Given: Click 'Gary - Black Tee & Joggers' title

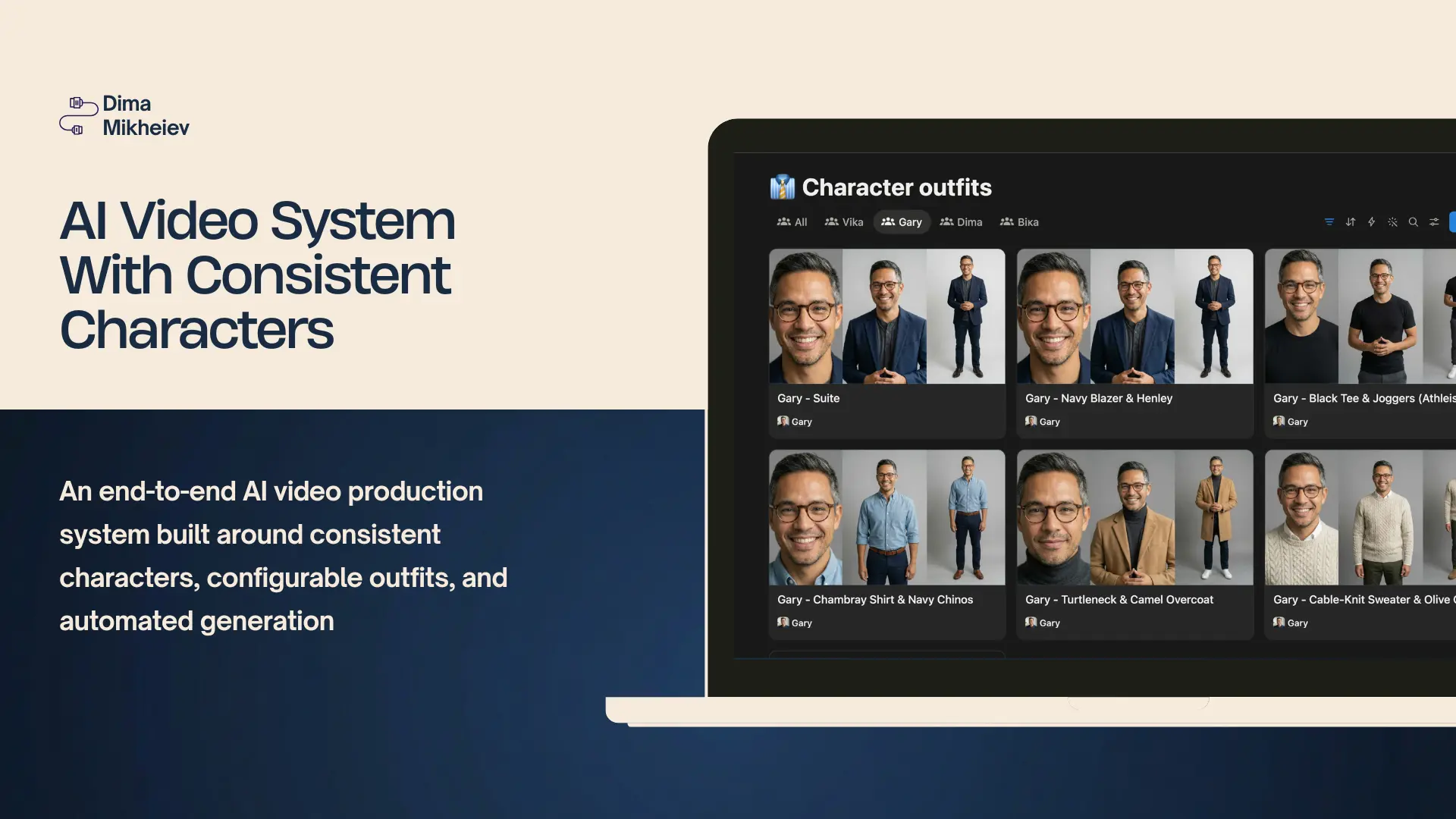Looking at the screenshot, I should pos(1364,398).
